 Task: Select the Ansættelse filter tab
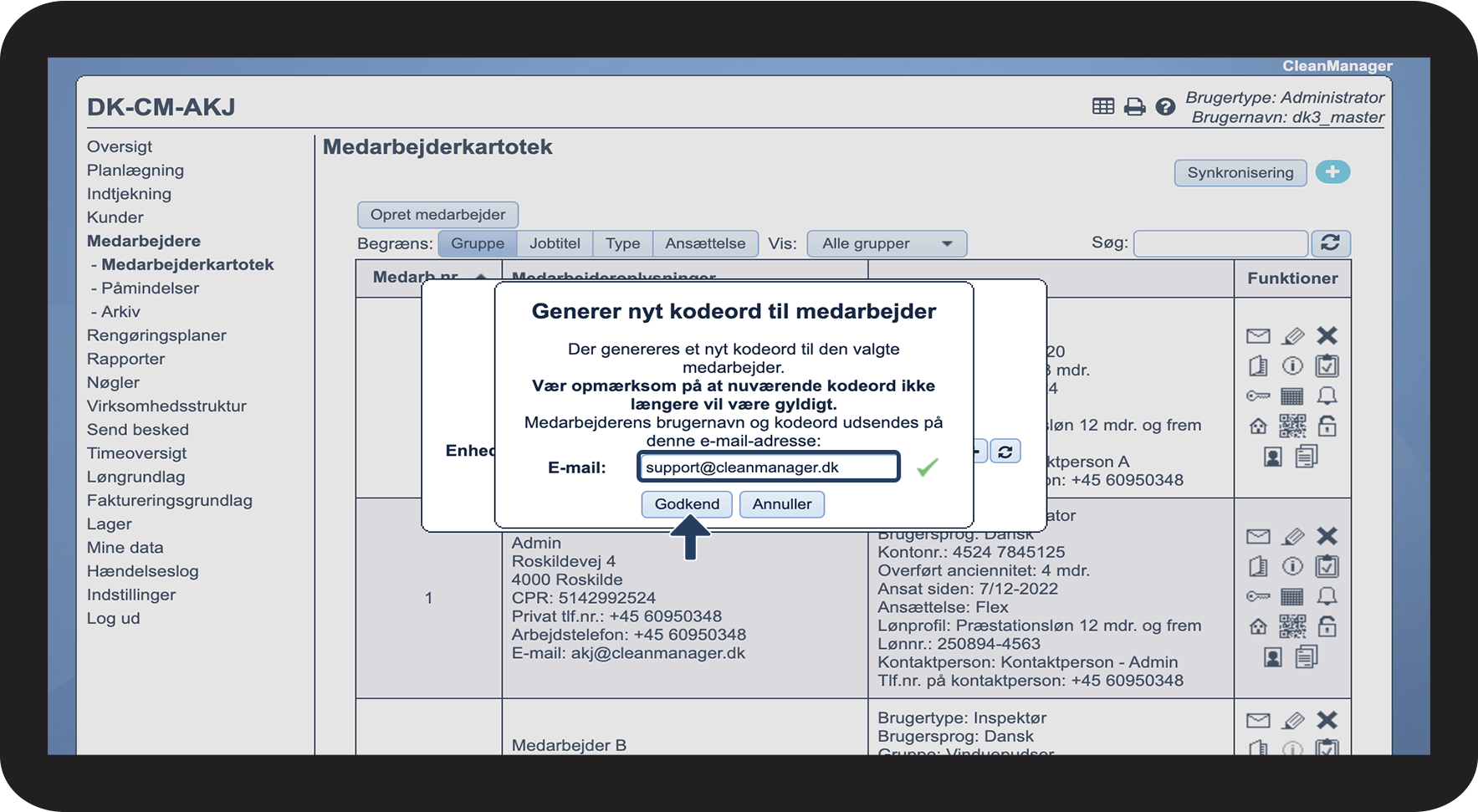(705, 243)
